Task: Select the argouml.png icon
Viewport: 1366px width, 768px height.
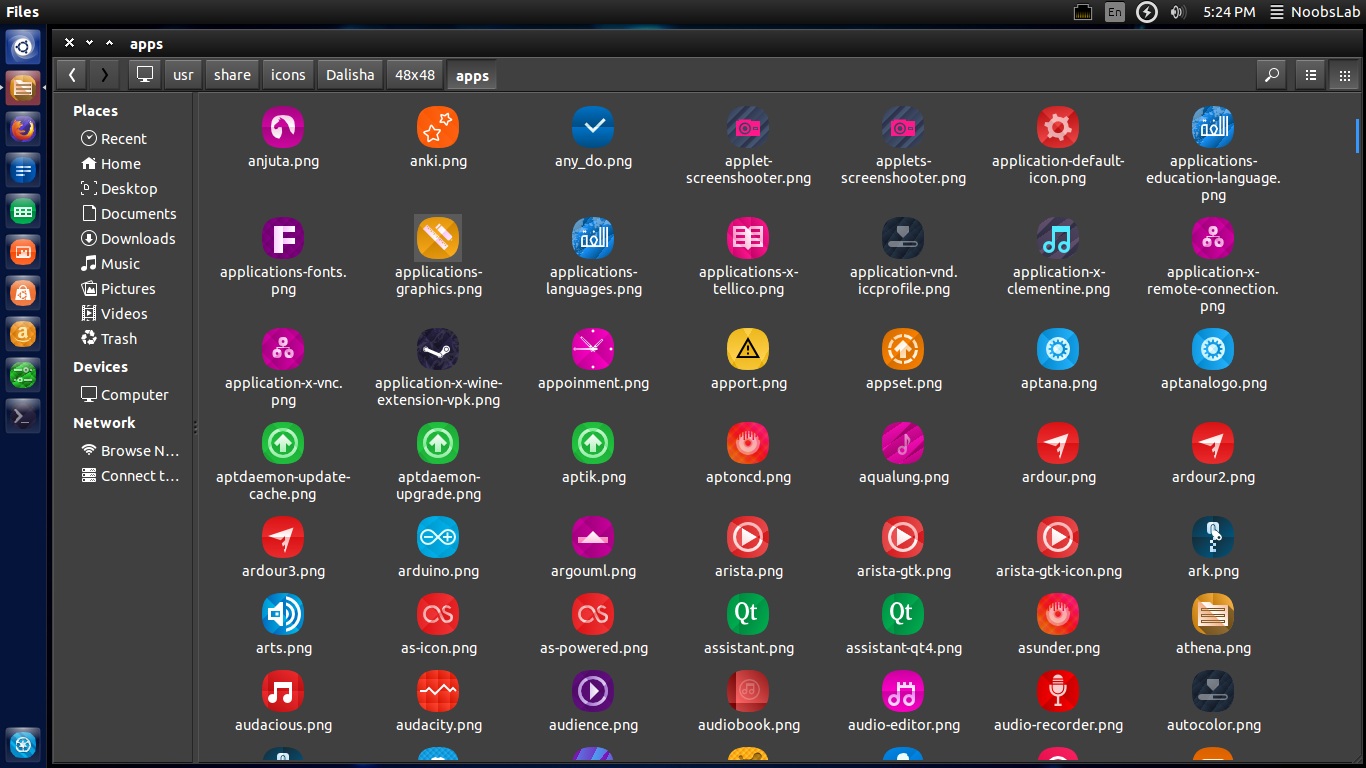Action: (x=593, y=537)
